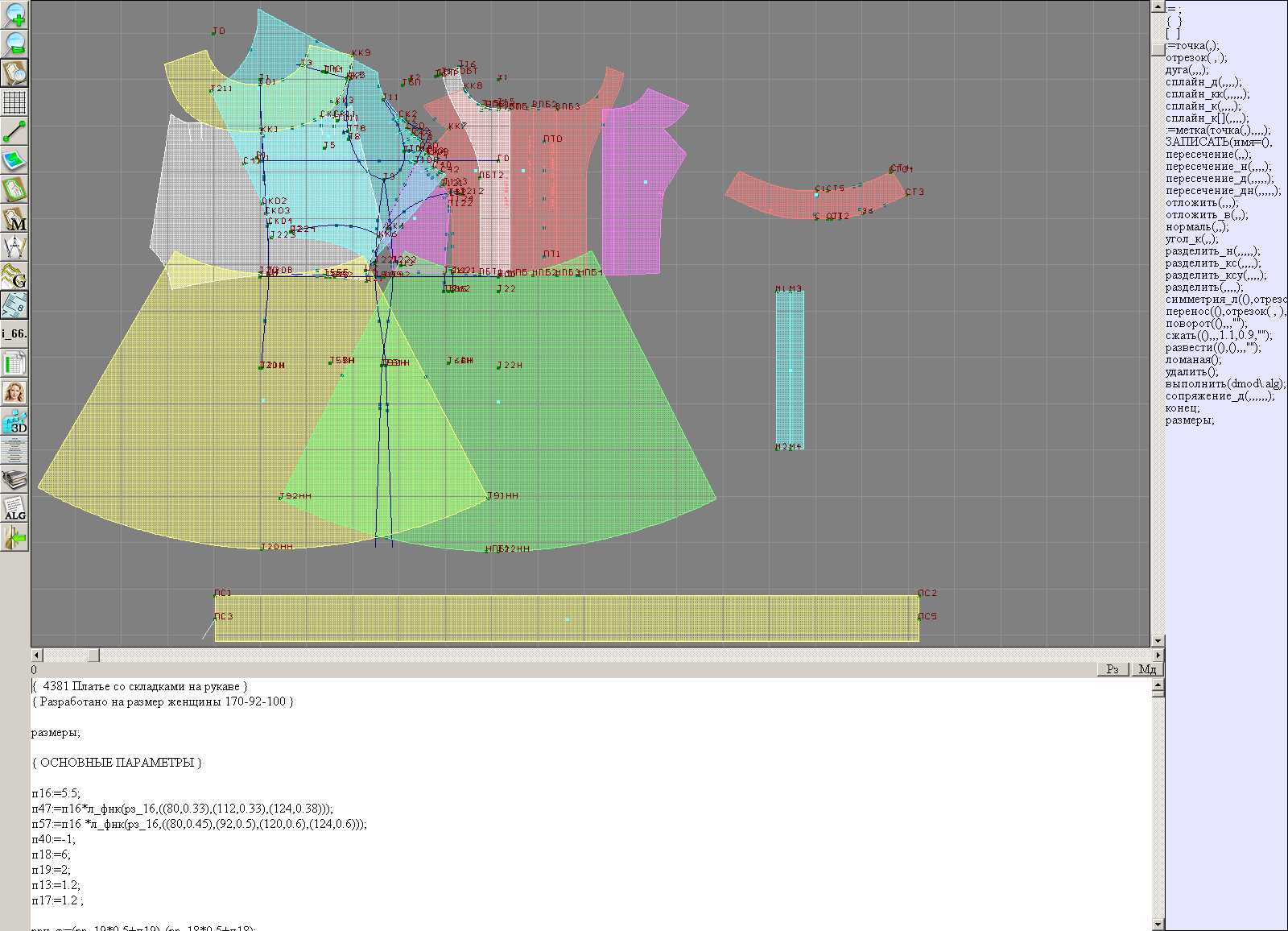Open the green spreadsheet table icon

pyautogui.click(x=14, y=363)
